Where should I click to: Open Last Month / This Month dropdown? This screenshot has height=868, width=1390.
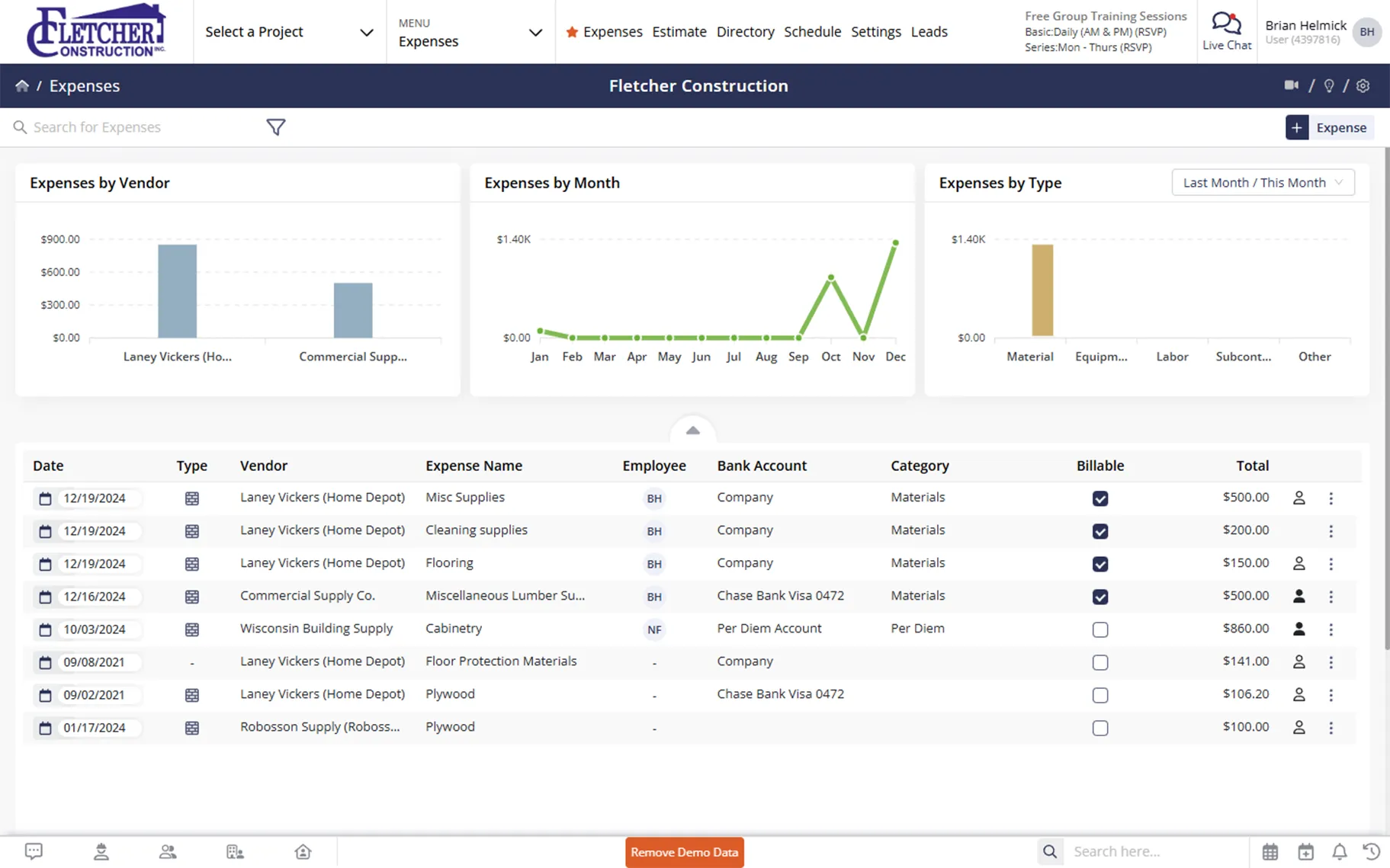1263,183
